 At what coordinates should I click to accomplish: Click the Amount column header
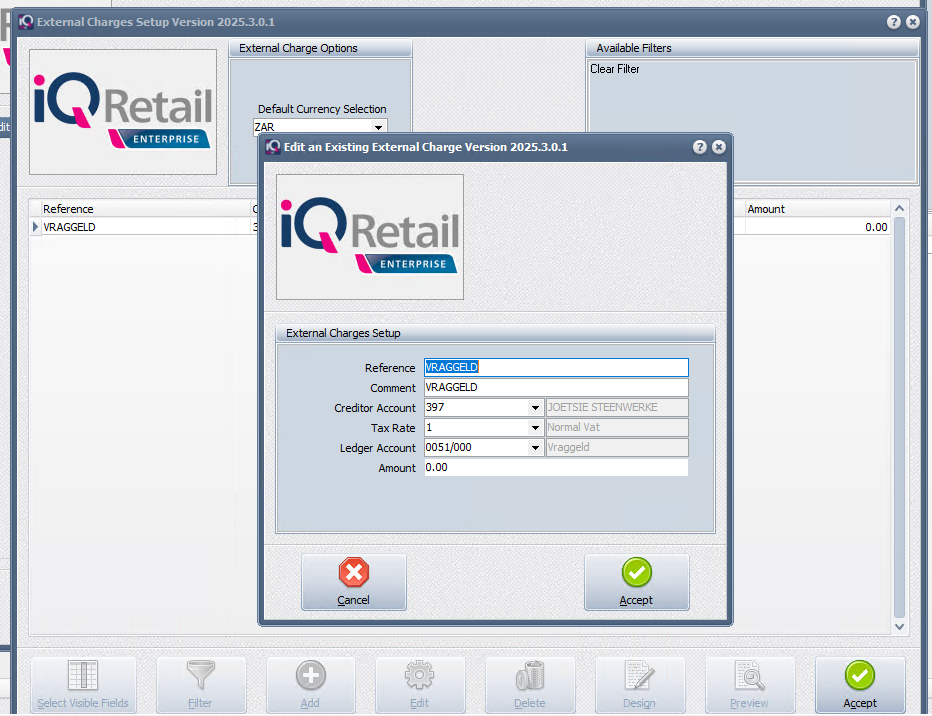(817, 209)
